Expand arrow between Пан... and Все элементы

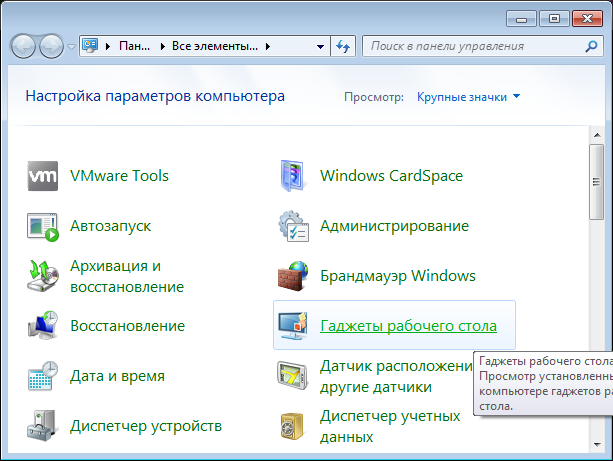[x=163, y=46]
